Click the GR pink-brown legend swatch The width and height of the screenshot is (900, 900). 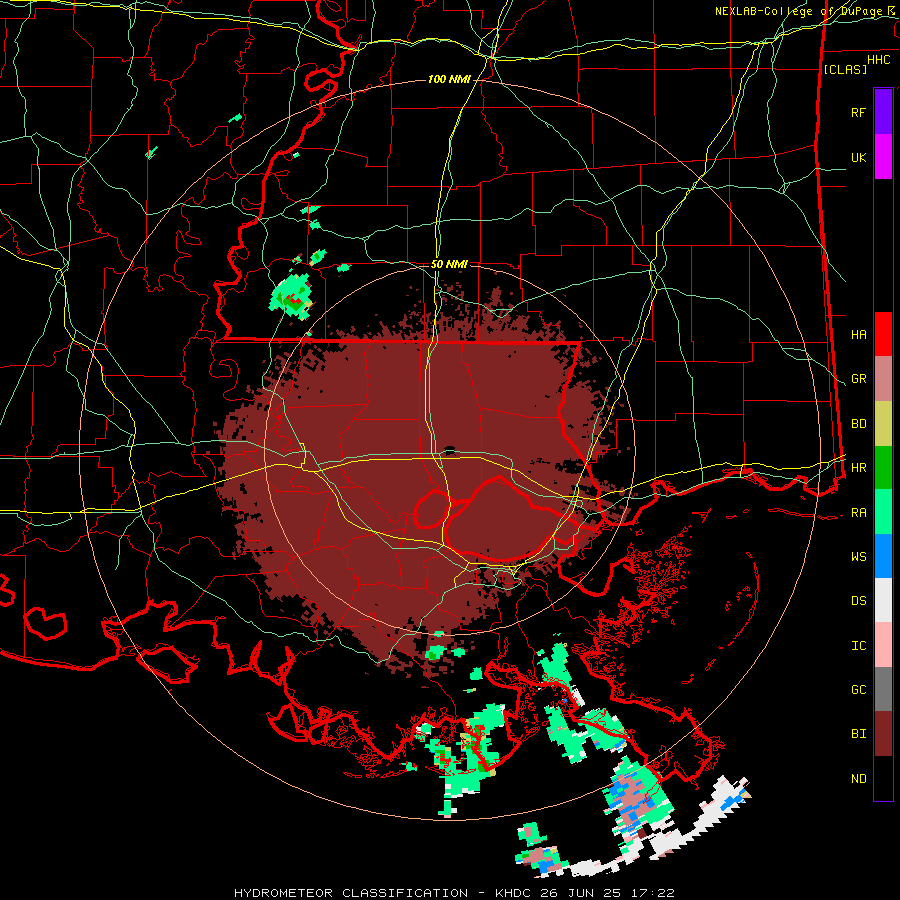883,379
